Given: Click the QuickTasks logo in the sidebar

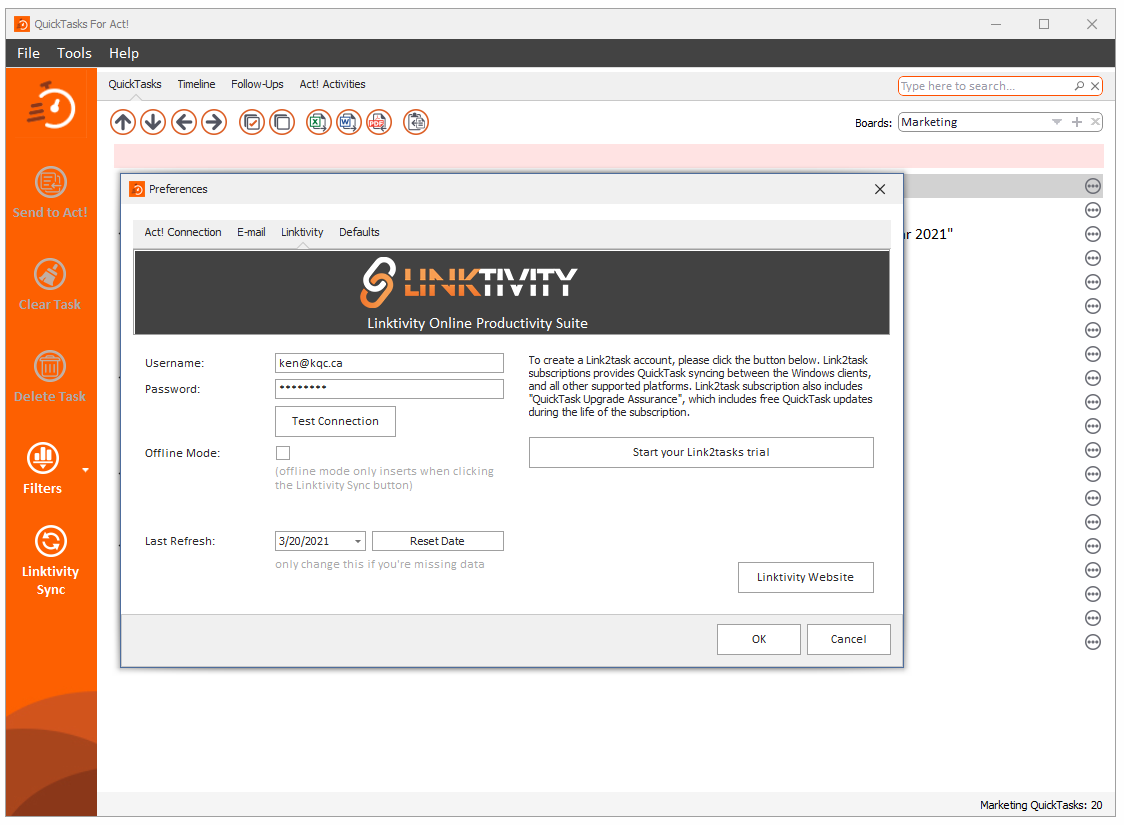Looking at the screenshot, I should (51, 106).
